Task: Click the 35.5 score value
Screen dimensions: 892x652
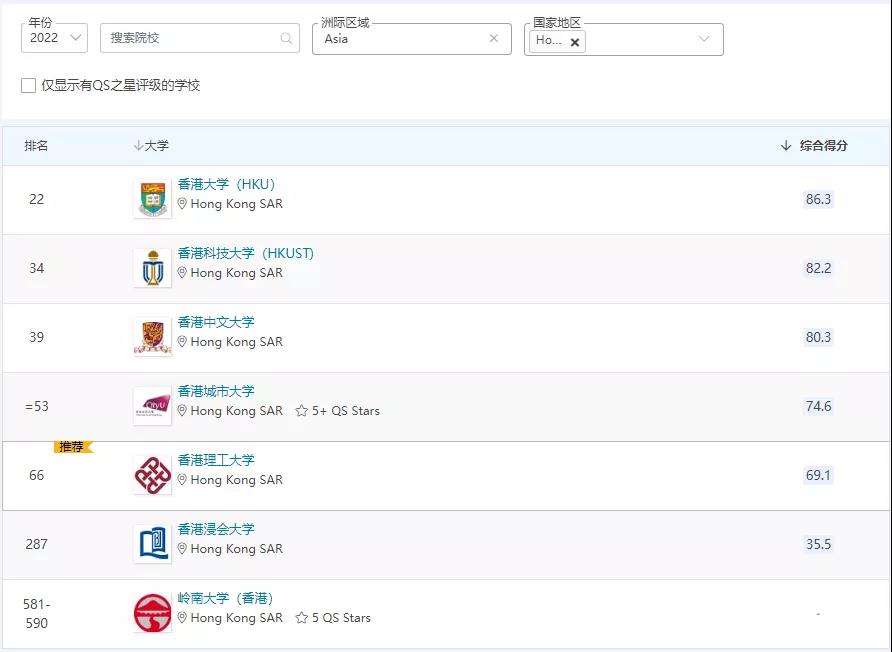Action: pyautogui.click(x=818, y=544)
